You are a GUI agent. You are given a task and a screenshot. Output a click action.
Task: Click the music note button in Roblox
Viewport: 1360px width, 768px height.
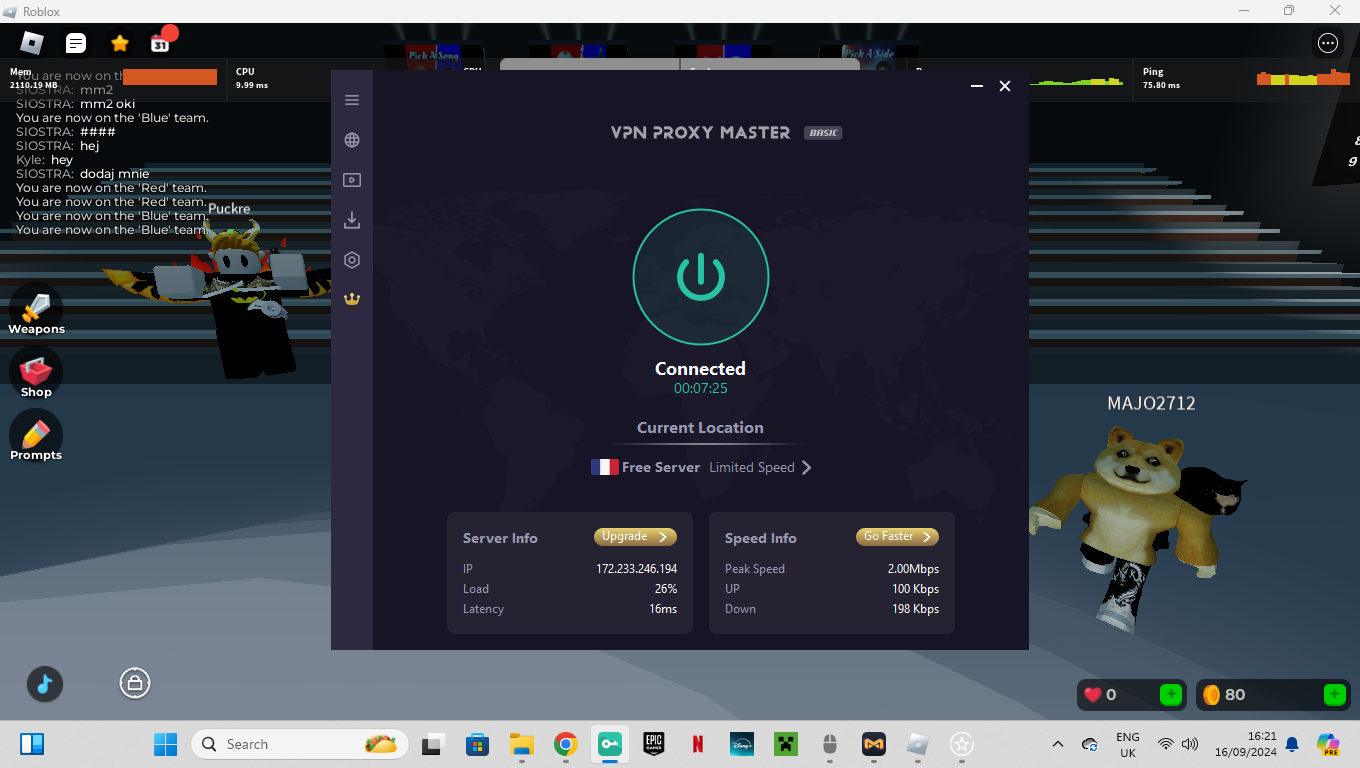click(44, 684)
